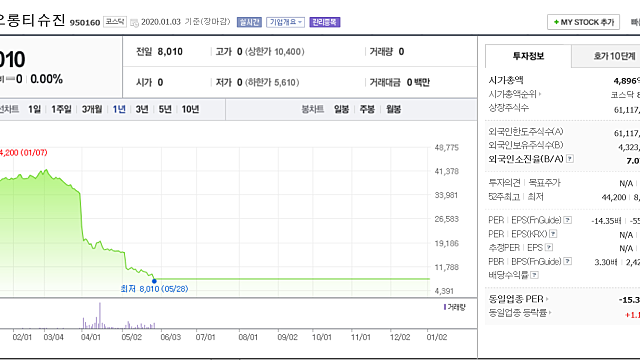Screen dimensions: 640x360
Task: Show the 월봉 monthly candle chart
Action: (393, 109)
